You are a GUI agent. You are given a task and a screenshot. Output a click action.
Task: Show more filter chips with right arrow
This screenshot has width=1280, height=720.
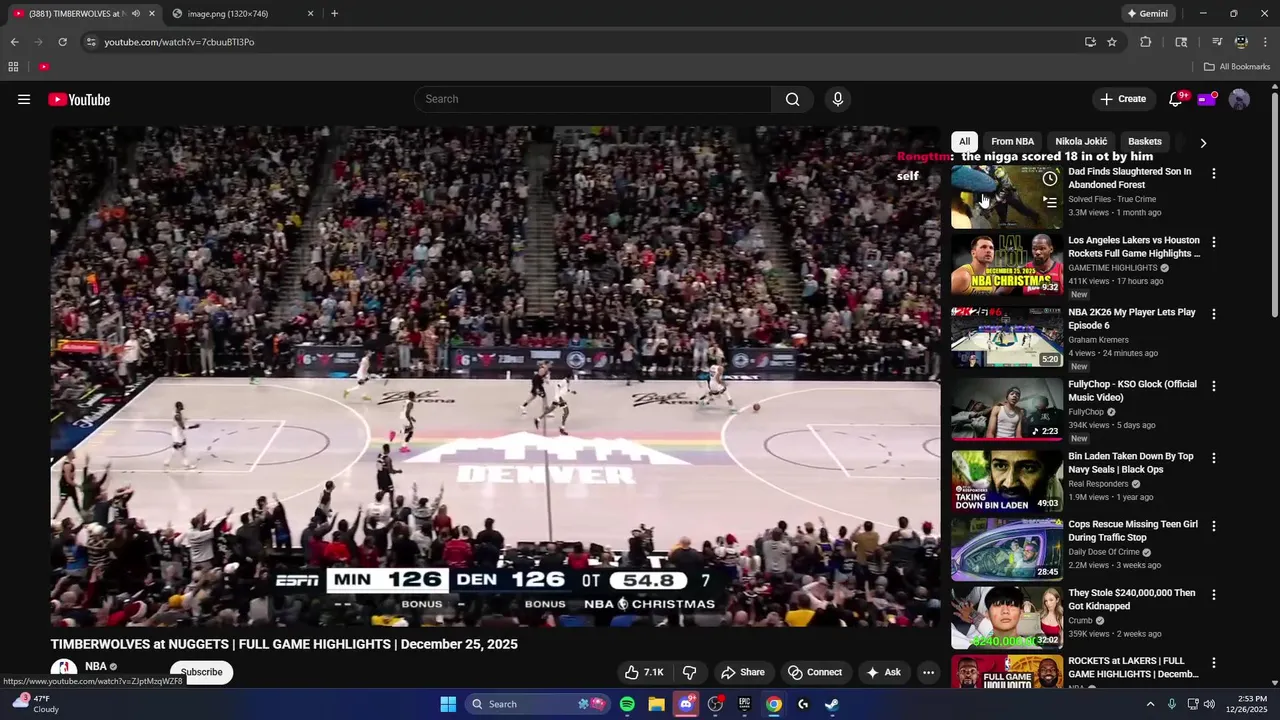1203,143
